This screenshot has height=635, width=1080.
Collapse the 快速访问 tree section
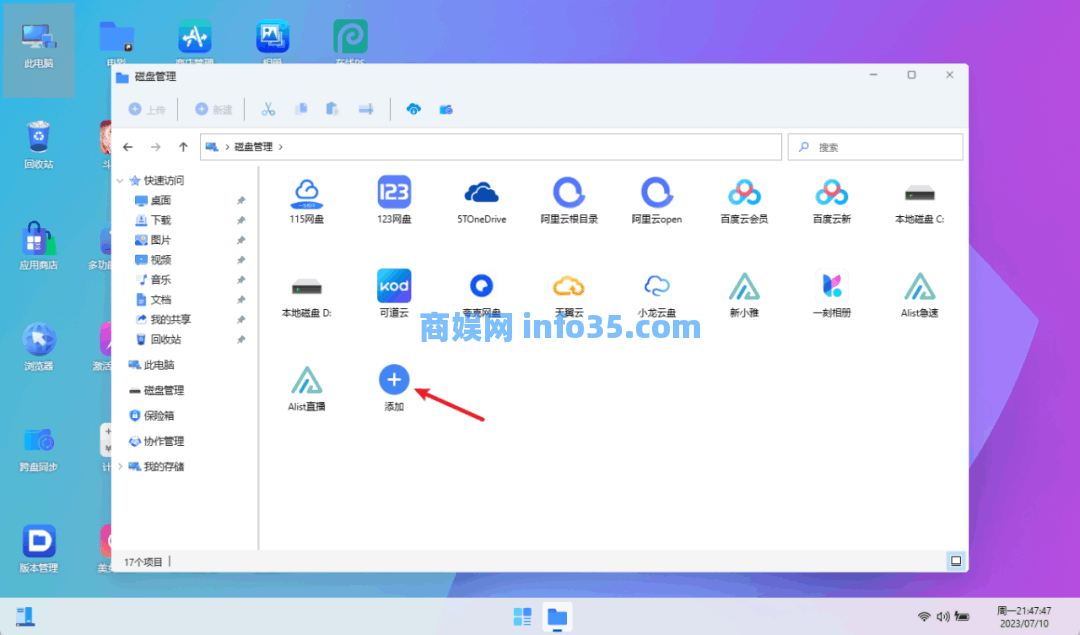(121, 180)
